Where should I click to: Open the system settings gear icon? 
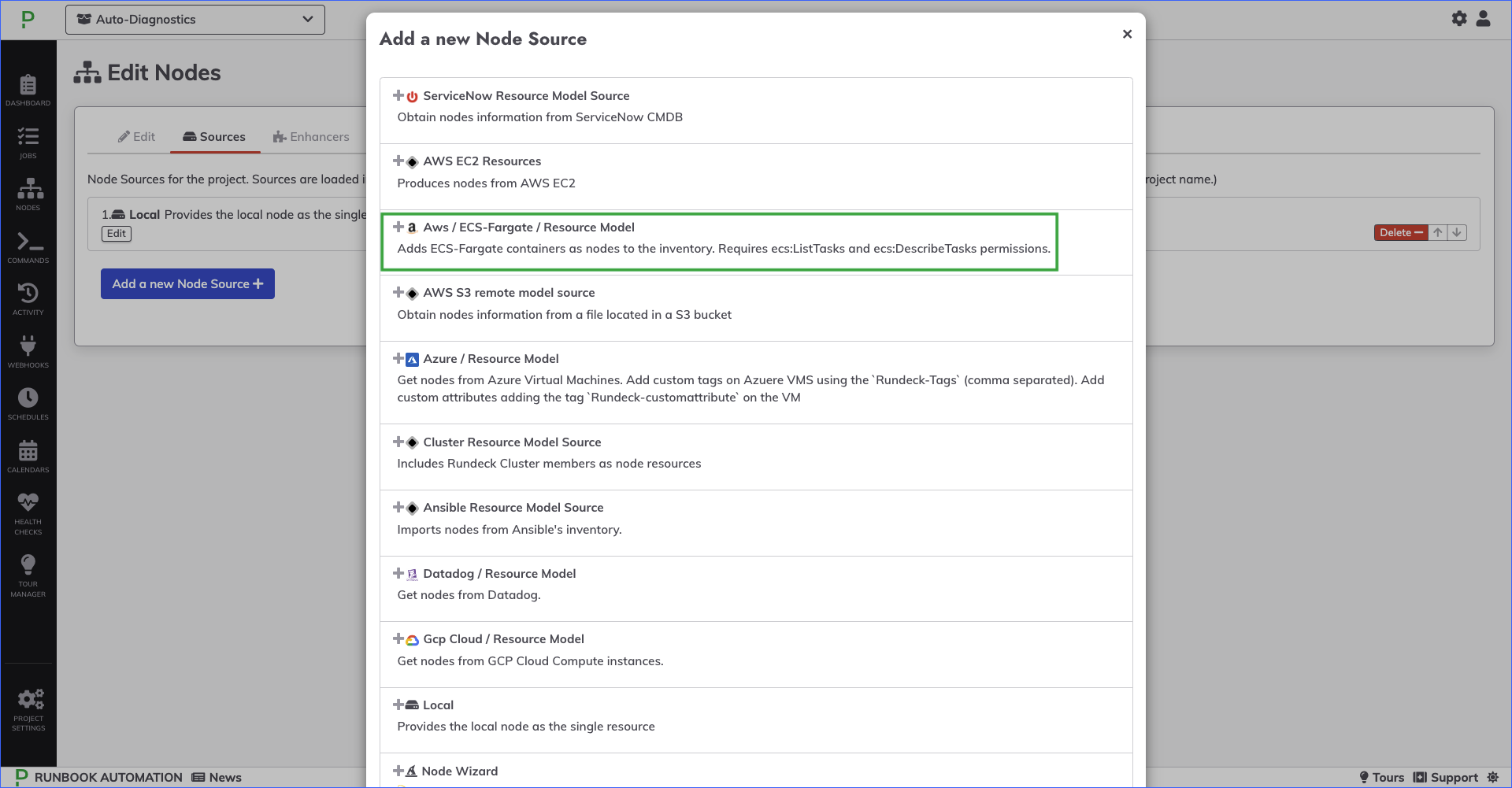[x=1459, y=18]
